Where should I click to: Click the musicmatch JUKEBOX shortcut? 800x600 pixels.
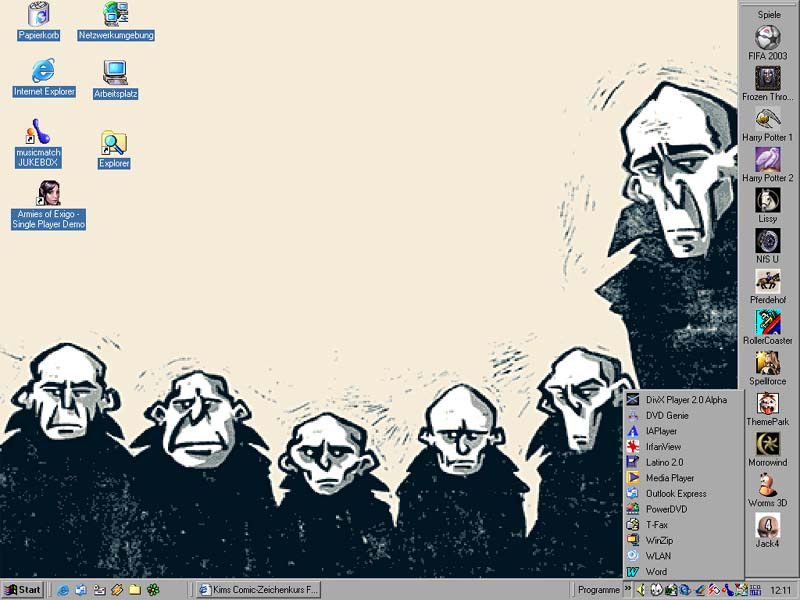pos(38,133)
